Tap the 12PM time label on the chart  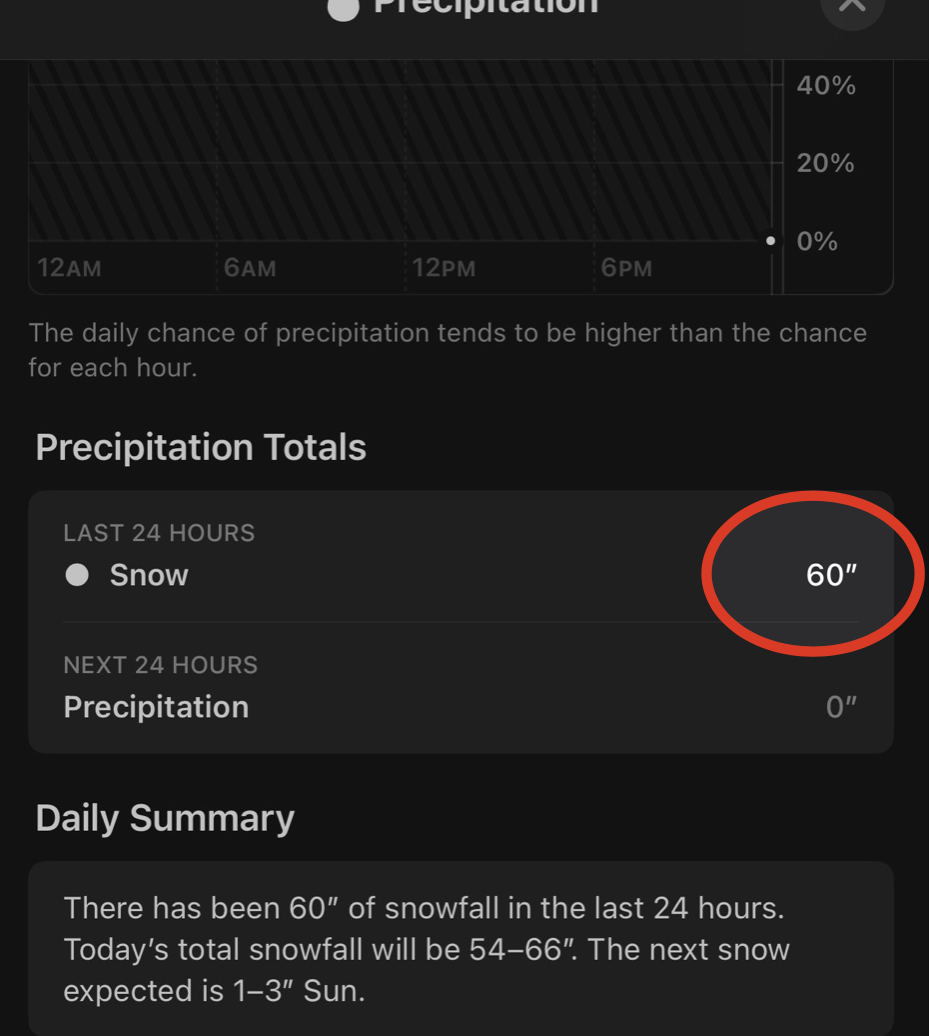tap(444, 269)
